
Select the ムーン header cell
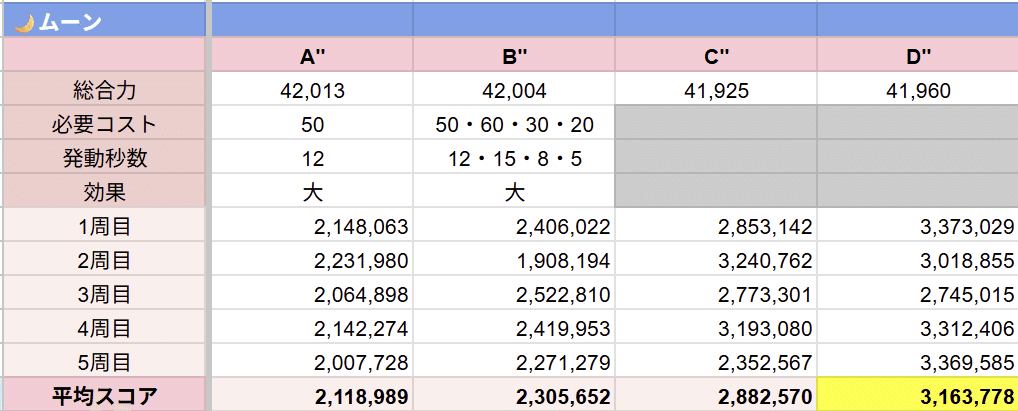tap(104, 21)
